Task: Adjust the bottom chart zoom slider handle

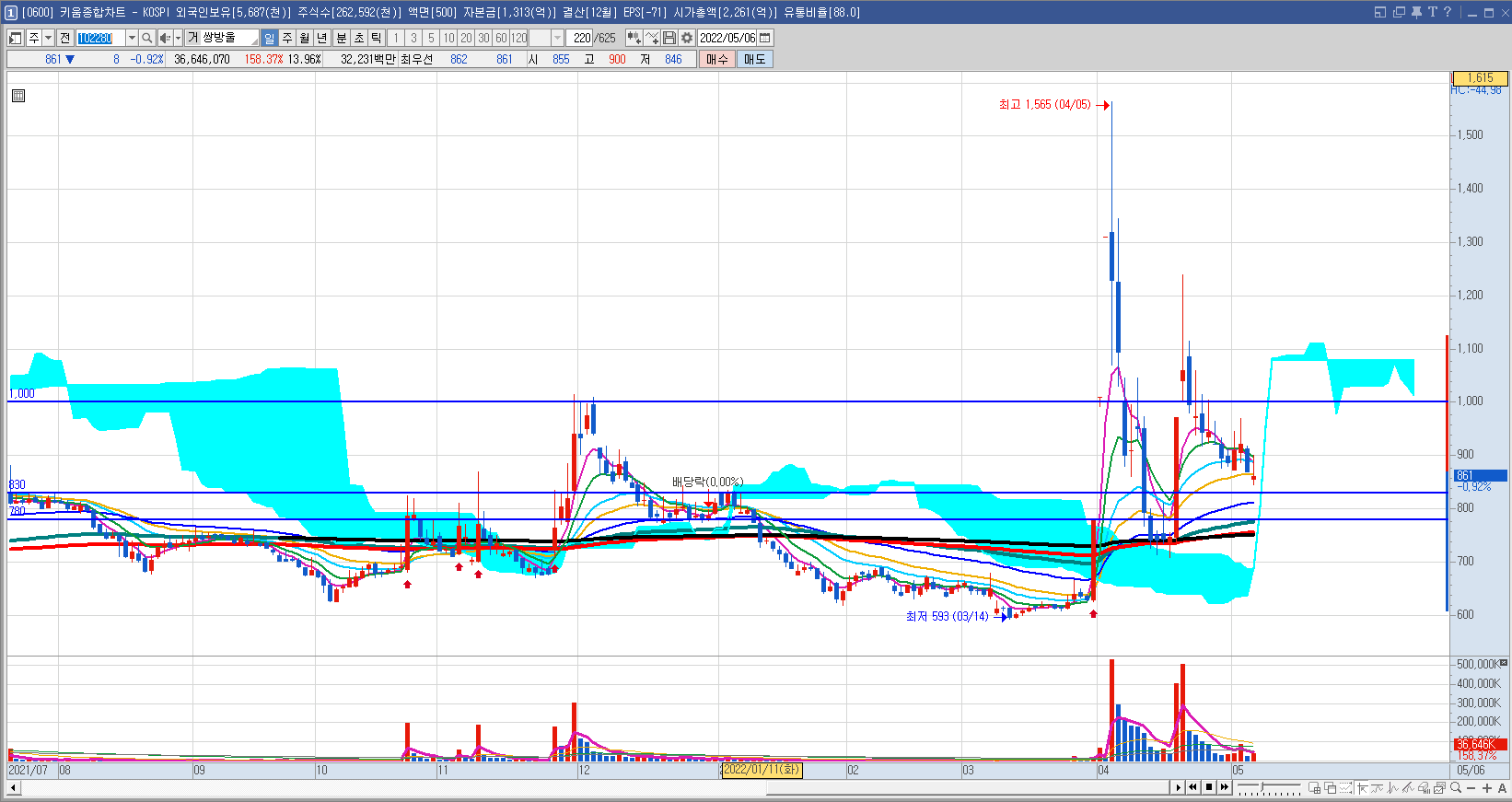Action: (x=1262, y=787)
